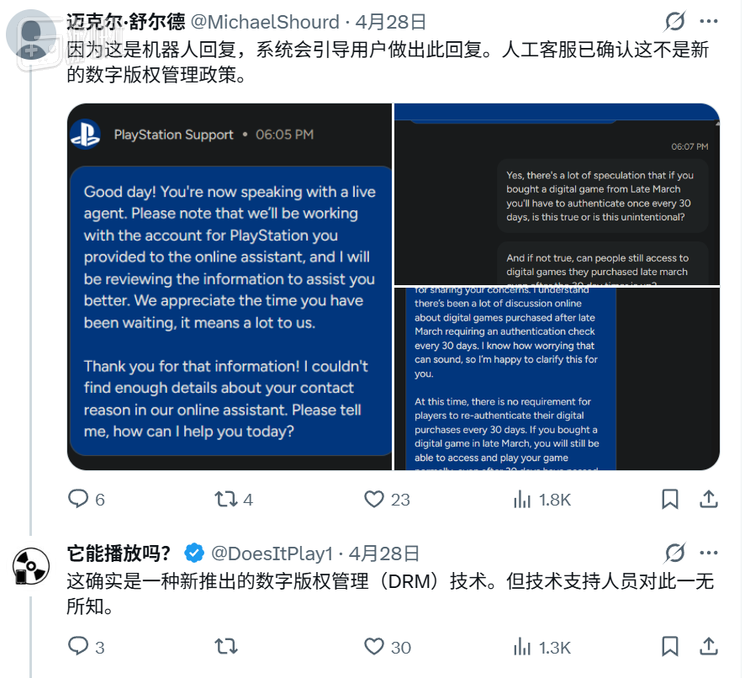The image size is (750, 678).
Task: Bookmark DoesItPlay1's tweet
Action: 670,646
